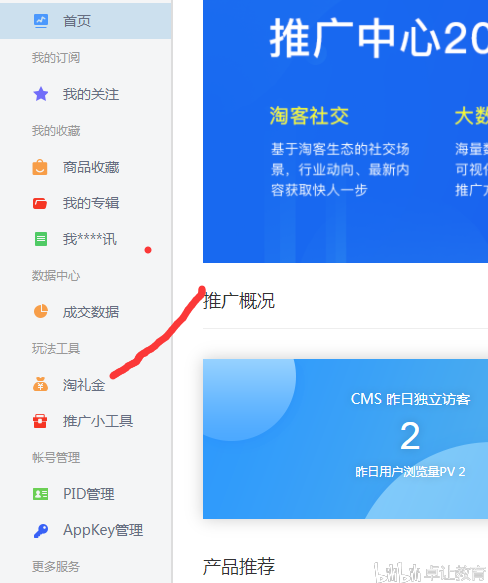Click the 产品推荐 section heading

coord(239,566)
